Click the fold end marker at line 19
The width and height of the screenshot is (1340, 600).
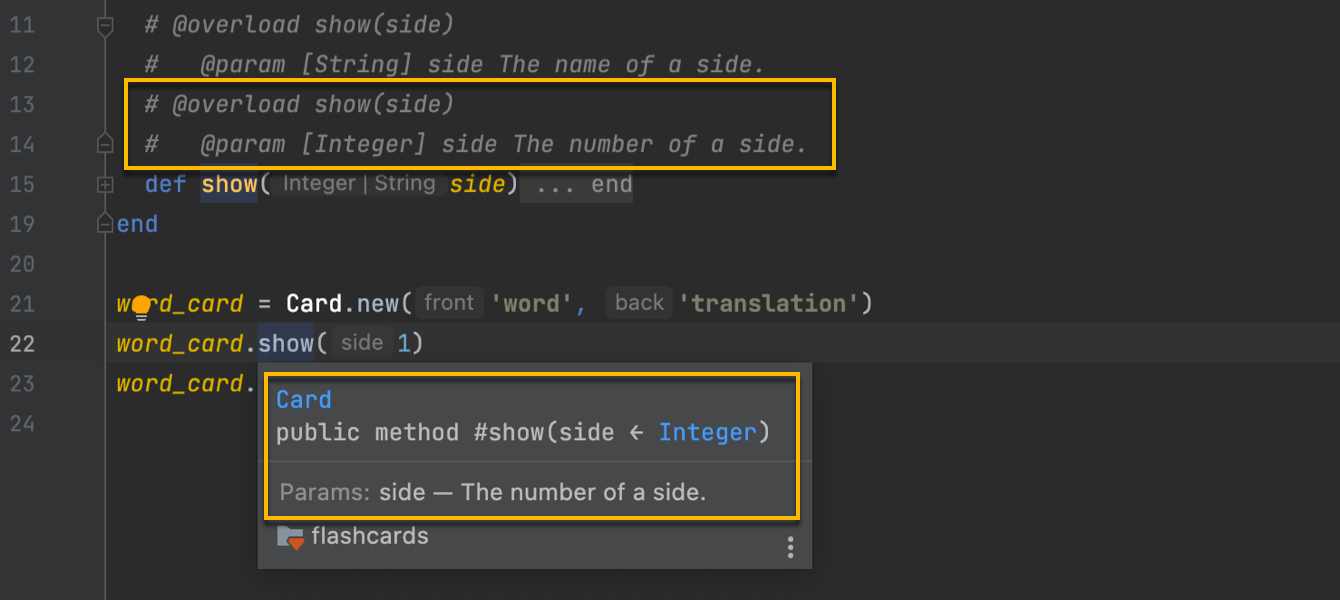tap(105, 224)
